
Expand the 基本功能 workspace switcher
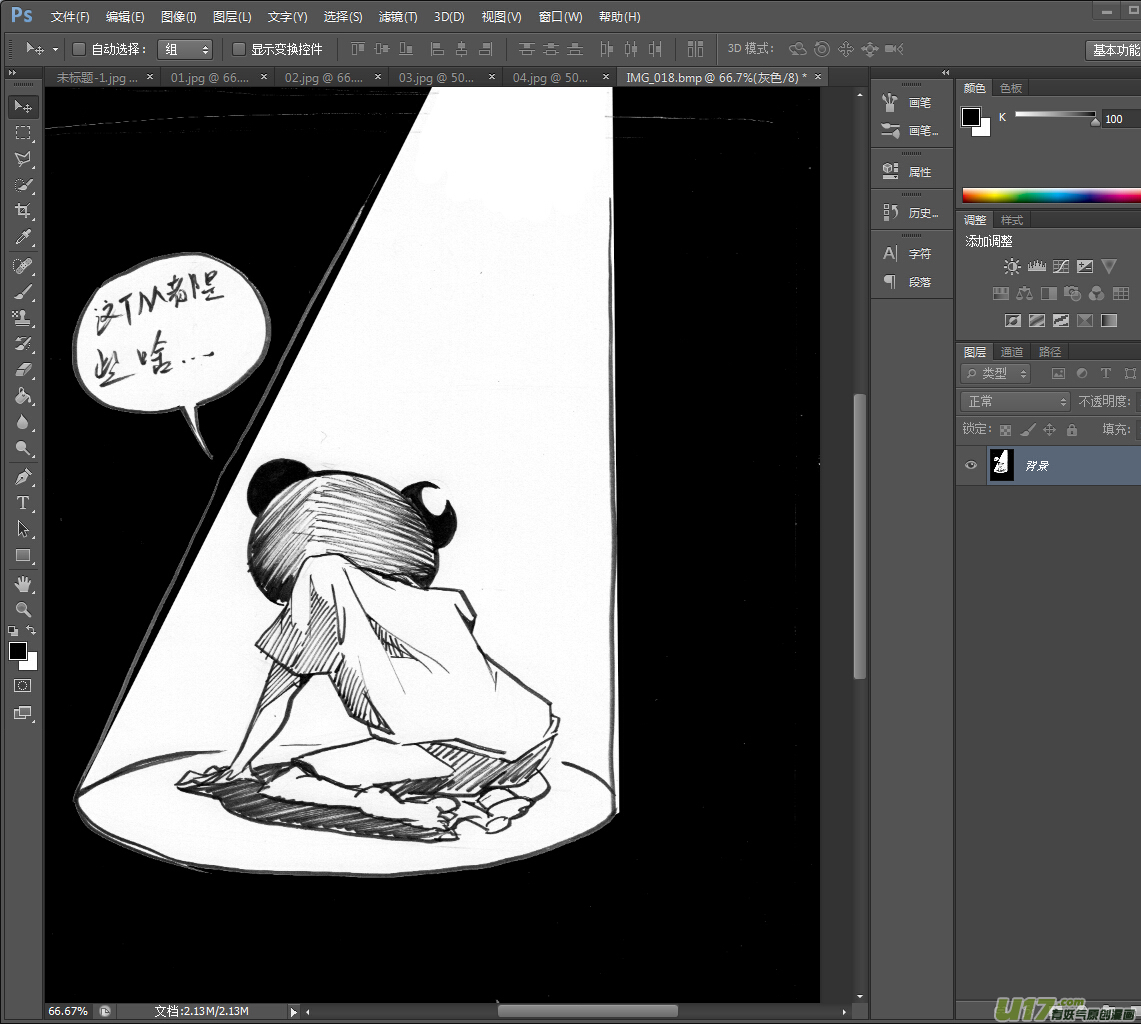click(x=1113, y=50)
